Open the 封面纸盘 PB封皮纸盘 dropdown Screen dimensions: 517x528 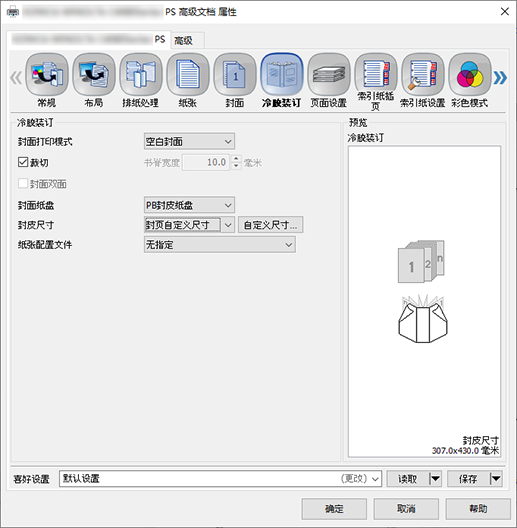[x=189, y=205]
